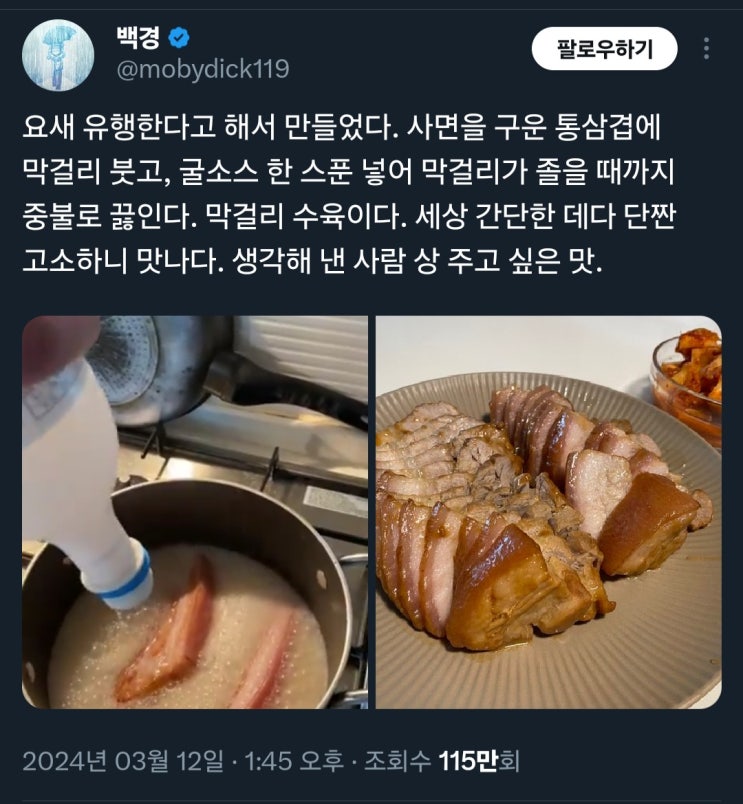View the 조회수 115만회 view count
Image resolution: width=743 pixels, height=804 pixels.
coord(442,761)
